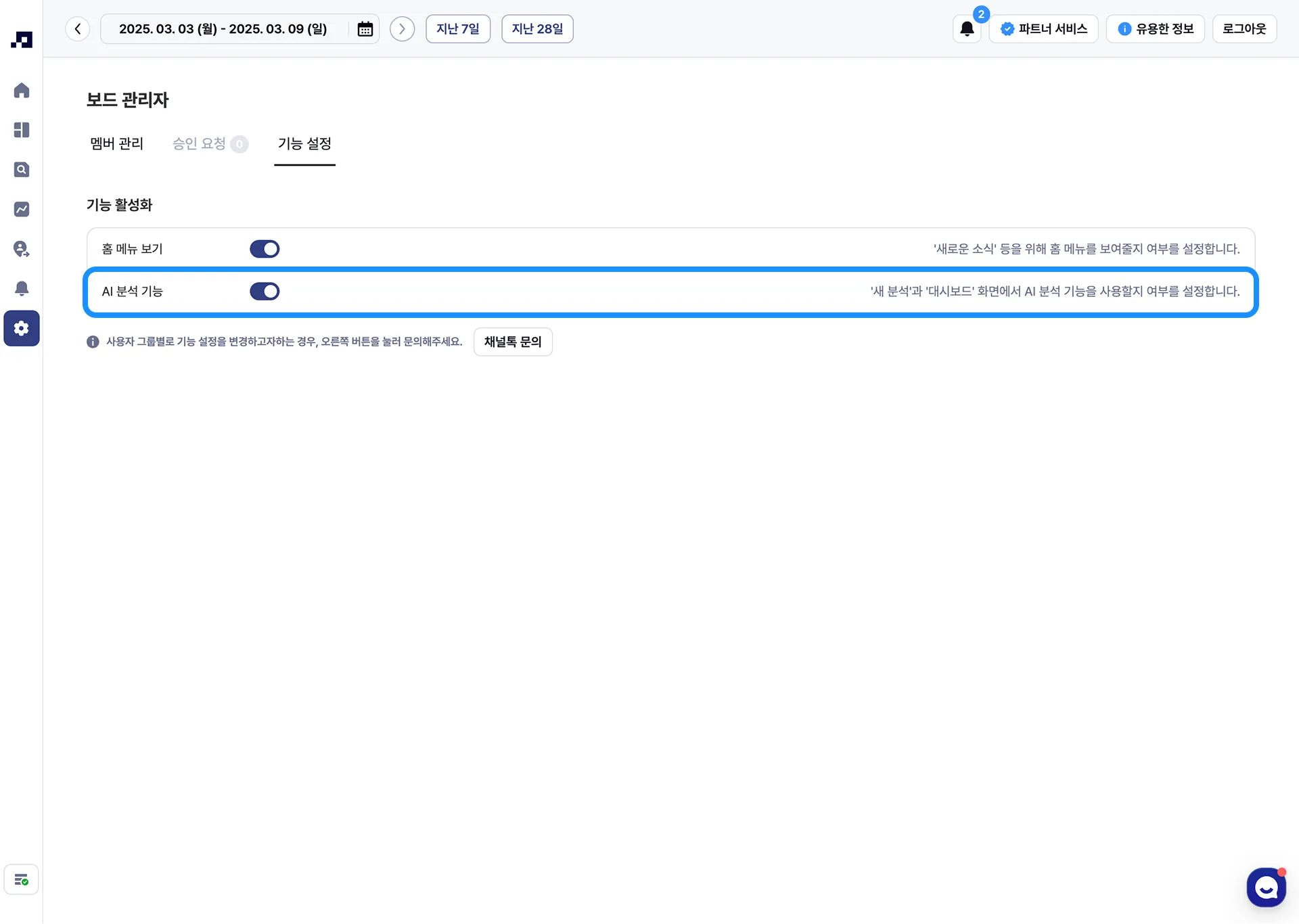Select the 지난 28일 quick range
Viewport: 1299px width, 924px height.
coord(537,29)
